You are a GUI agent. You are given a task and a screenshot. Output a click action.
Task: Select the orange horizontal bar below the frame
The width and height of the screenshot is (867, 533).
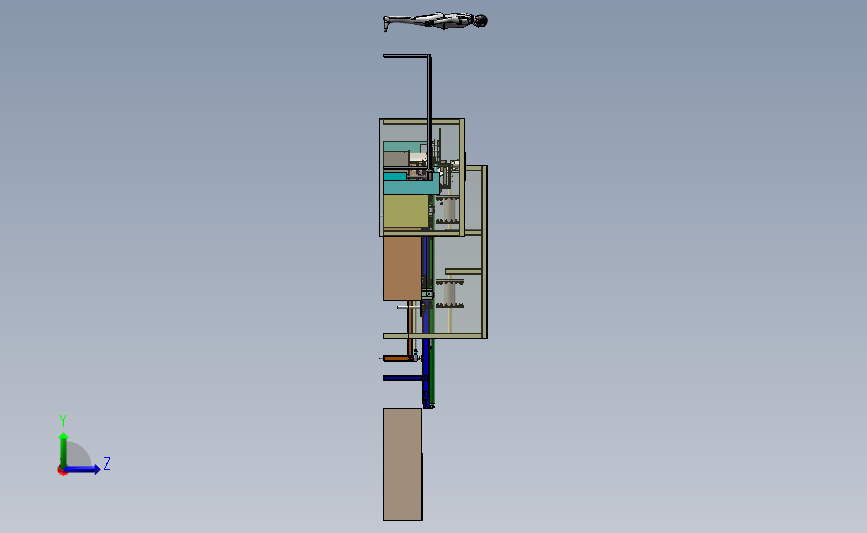coord(398,359)
